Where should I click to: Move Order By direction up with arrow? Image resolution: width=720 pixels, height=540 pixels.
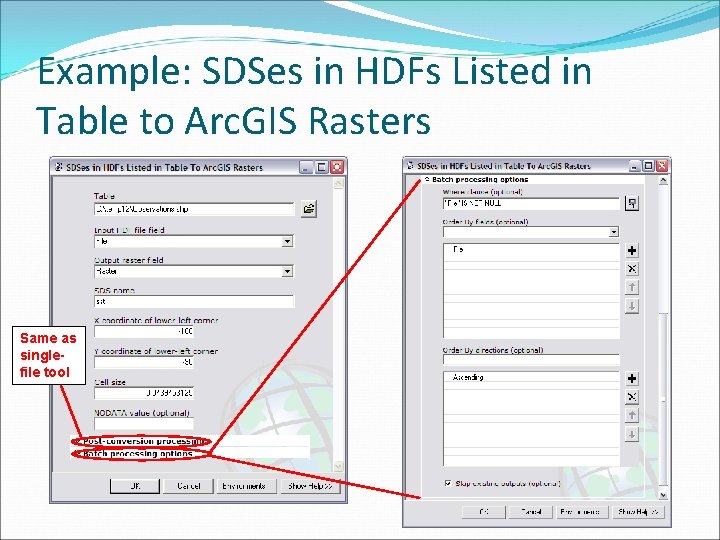632,415
